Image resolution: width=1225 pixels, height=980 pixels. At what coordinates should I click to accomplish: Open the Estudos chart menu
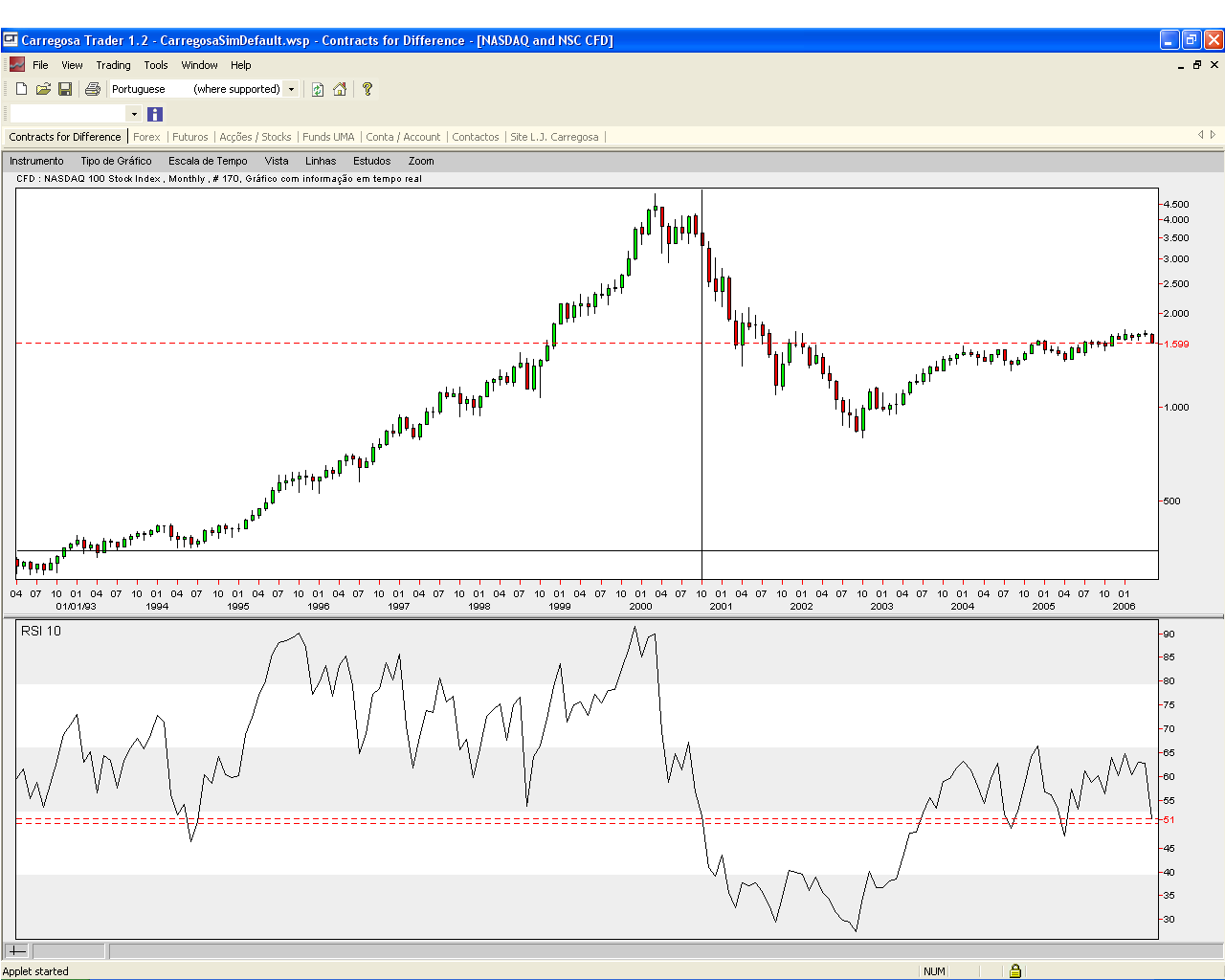pyautogui.click(x=371, y=161)
